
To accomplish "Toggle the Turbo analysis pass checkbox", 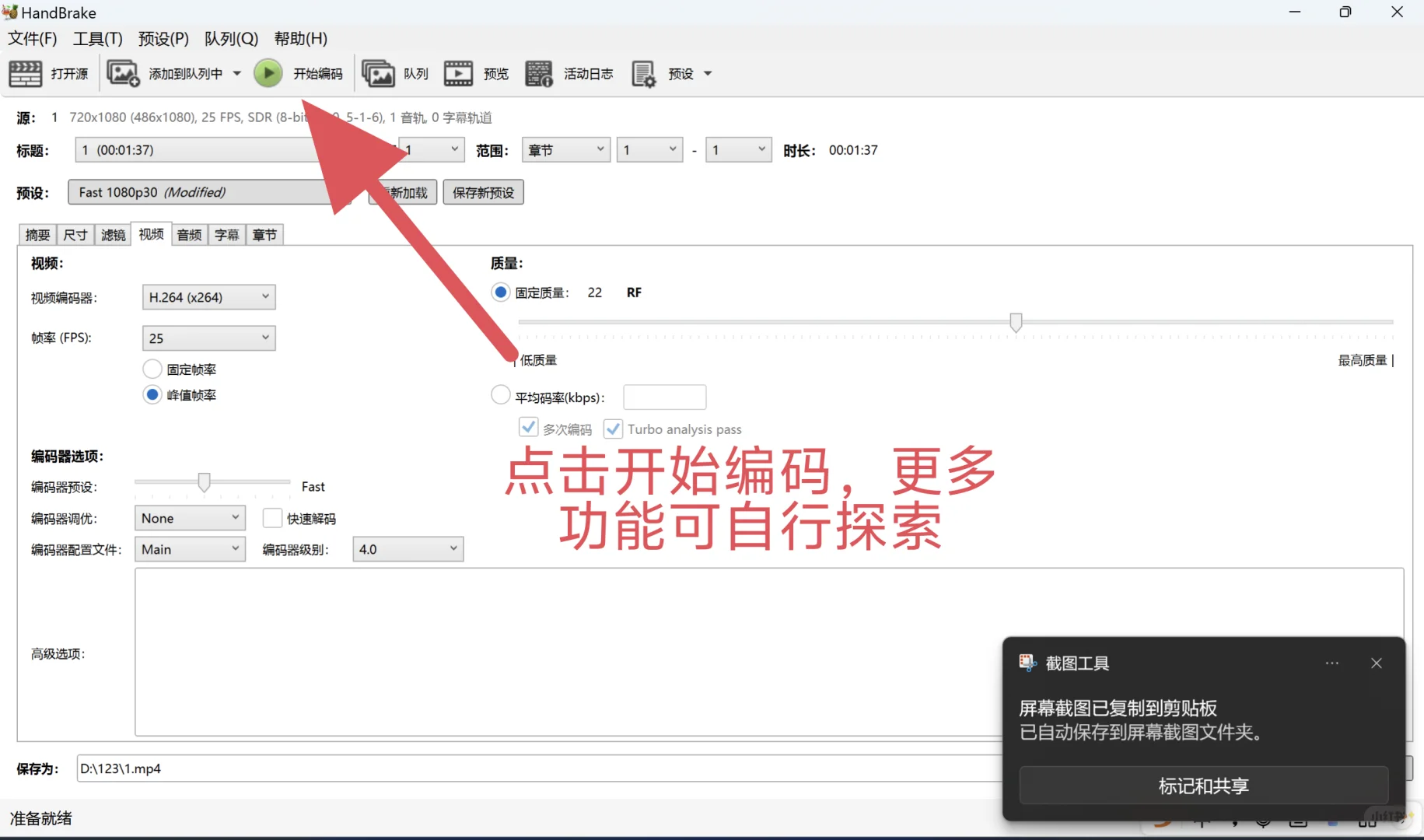I will (613, 429).
